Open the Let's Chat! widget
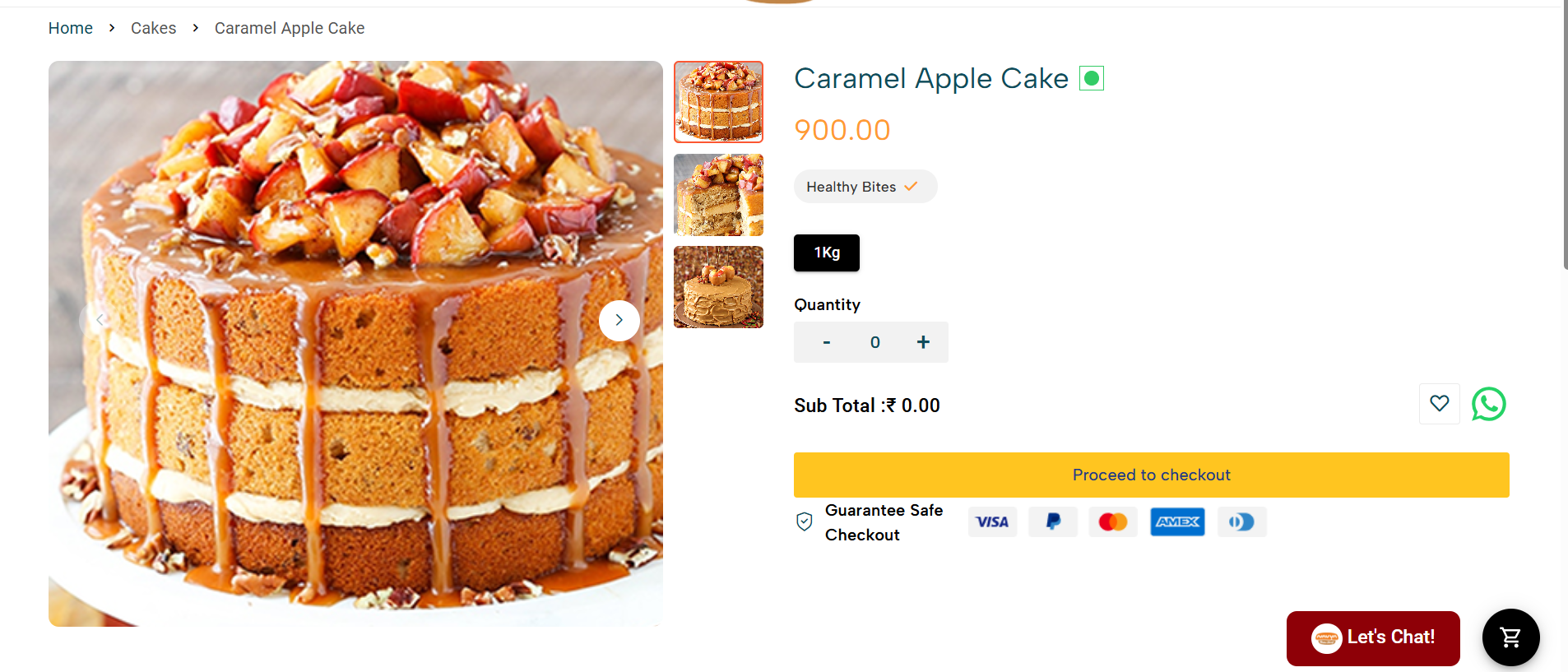The width and height of the screenshot is (1568, 672). point(1373,637)
